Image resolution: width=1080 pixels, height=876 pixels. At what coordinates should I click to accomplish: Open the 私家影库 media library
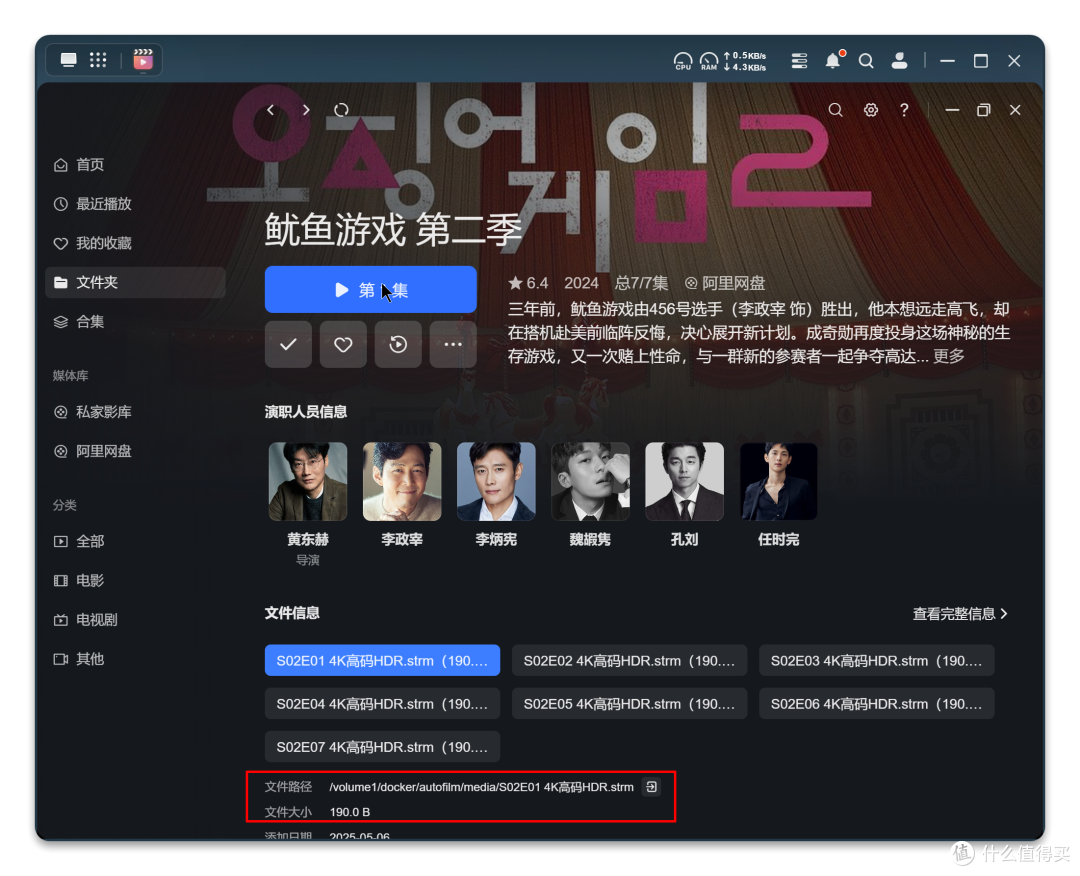coord(135,412)
